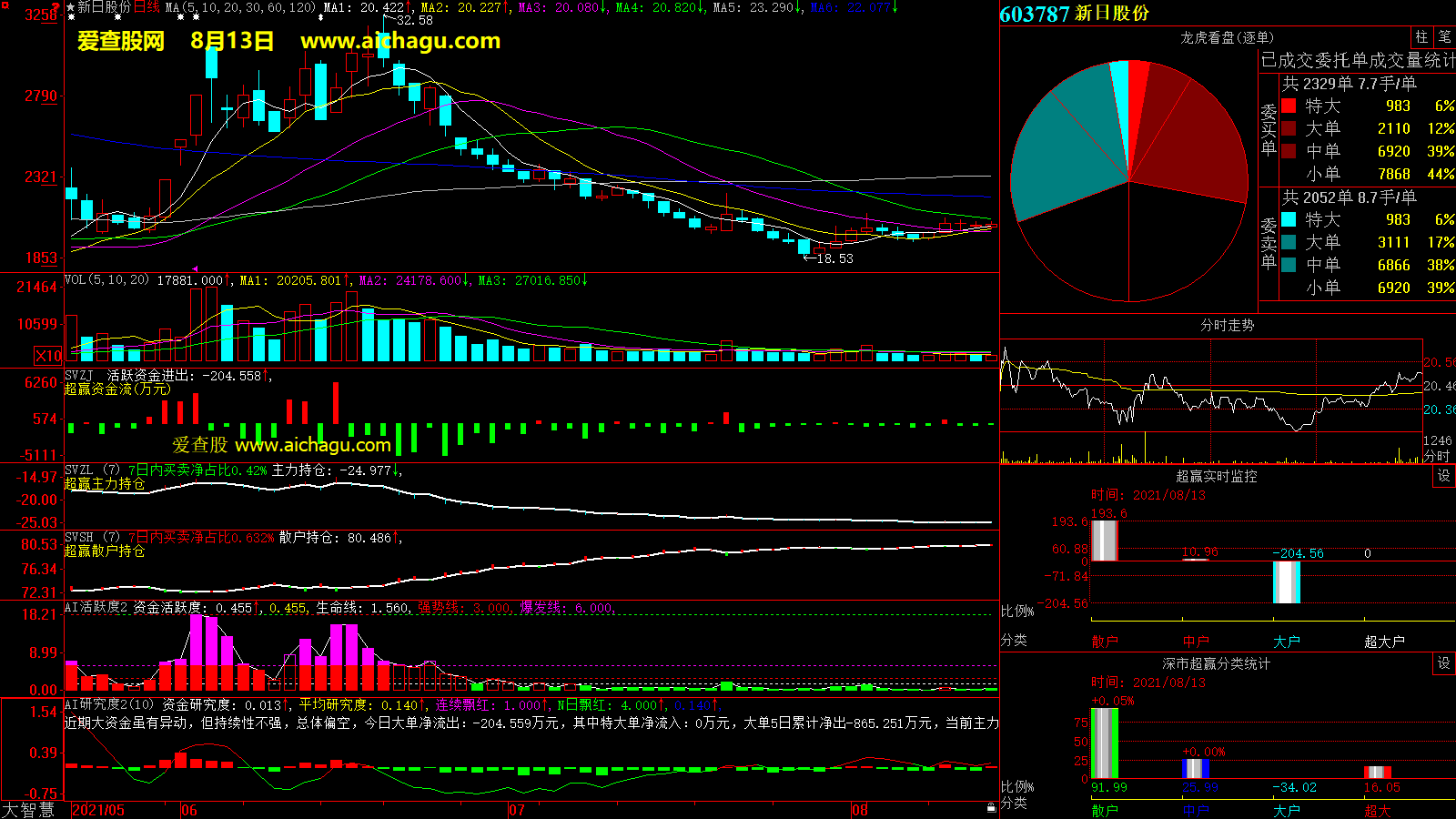This screenshot has height=819, width=1456.
Task: Open 设 settings for 深市超赢分类统计 panel
Action: (x=1443, y=663)
